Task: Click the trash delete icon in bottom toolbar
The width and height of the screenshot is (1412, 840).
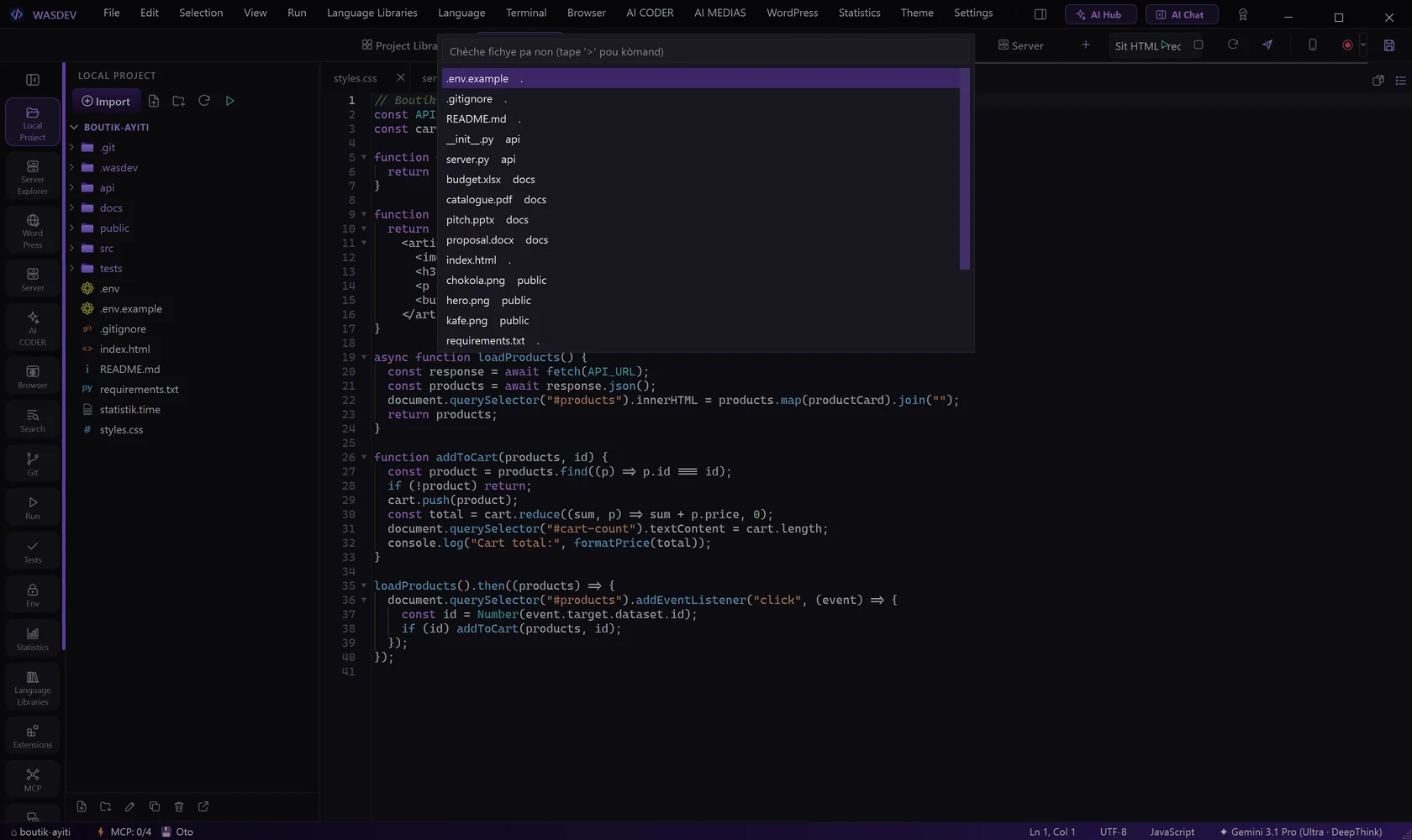Action: click(179, 806)
